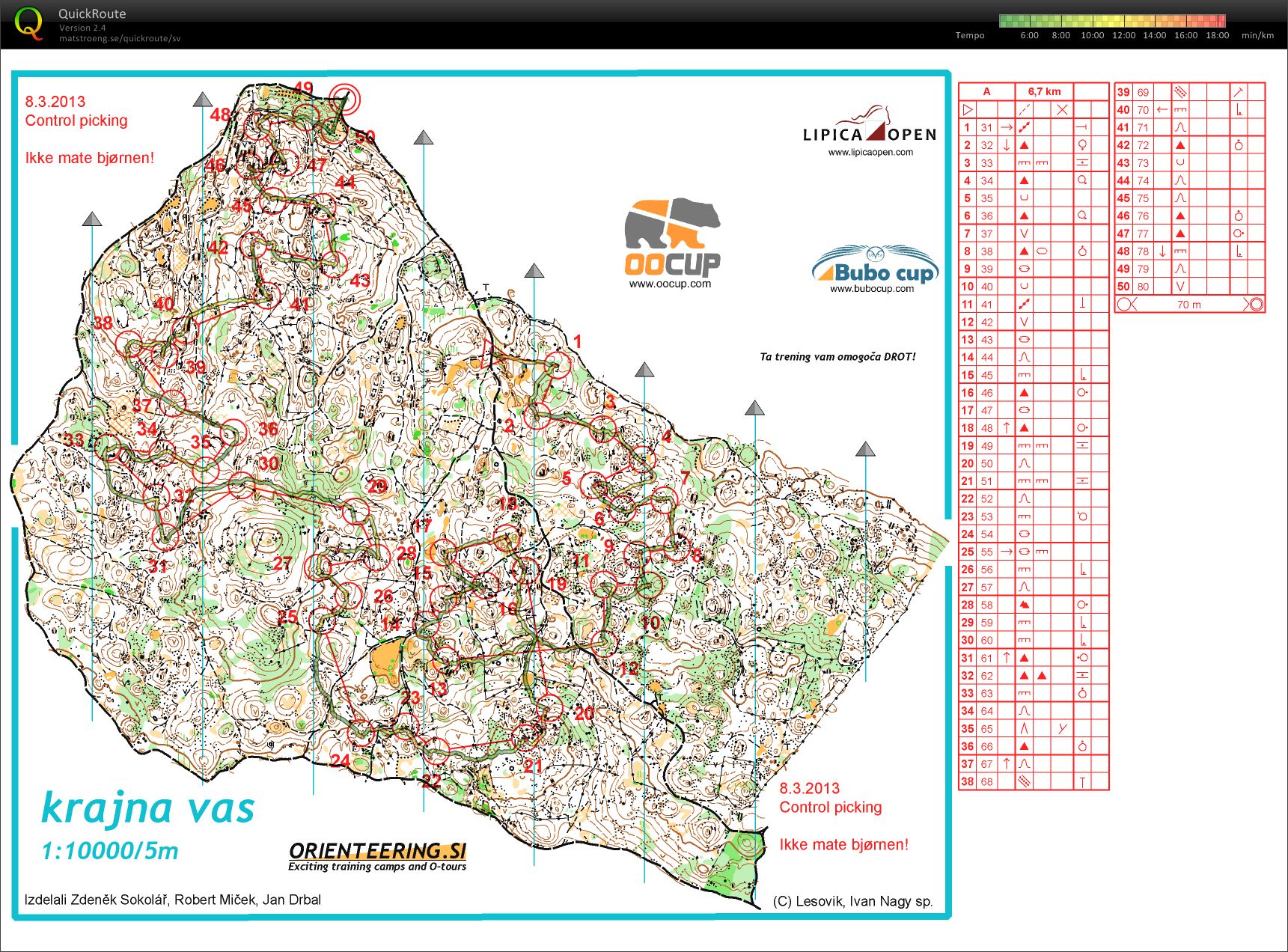Click control code 31 in the description table

pos(986,128)
